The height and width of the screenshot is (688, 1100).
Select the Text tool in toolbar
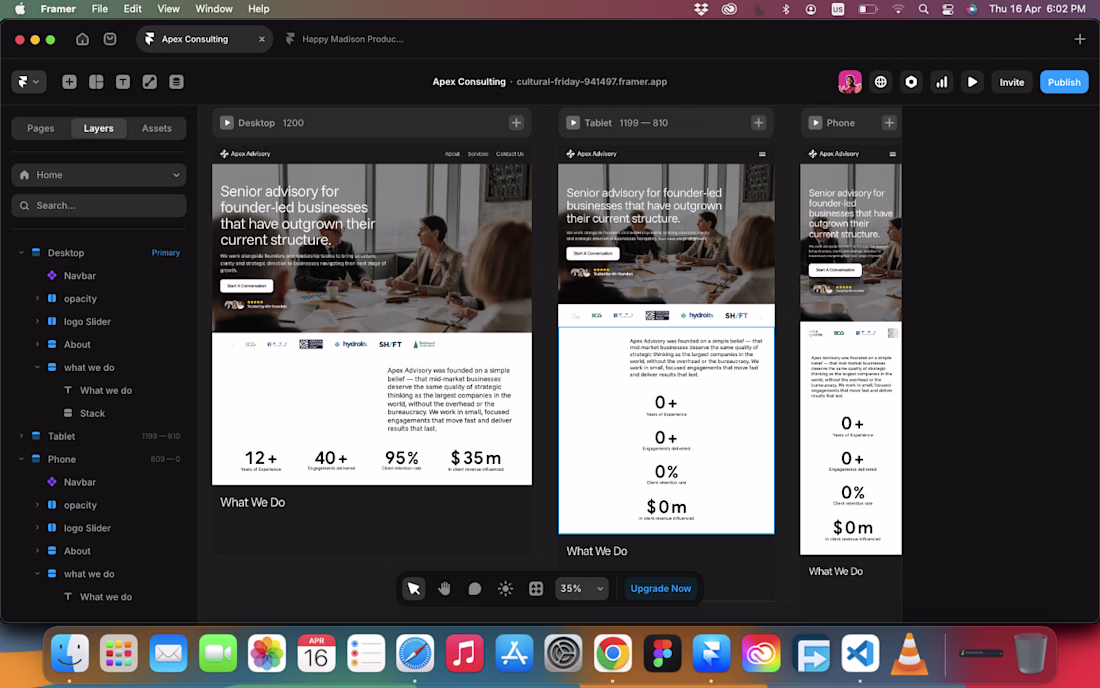(123, 82)
